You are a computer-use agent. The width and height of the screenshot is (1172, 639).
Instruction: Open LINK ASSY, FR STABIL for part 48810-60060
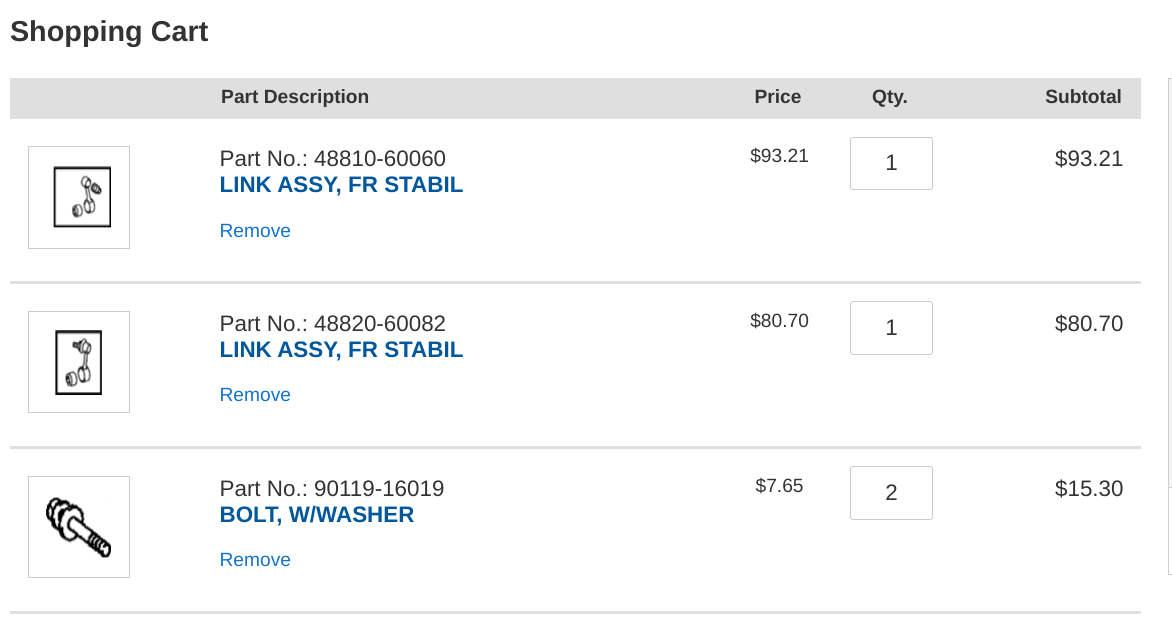click(341, 185)
